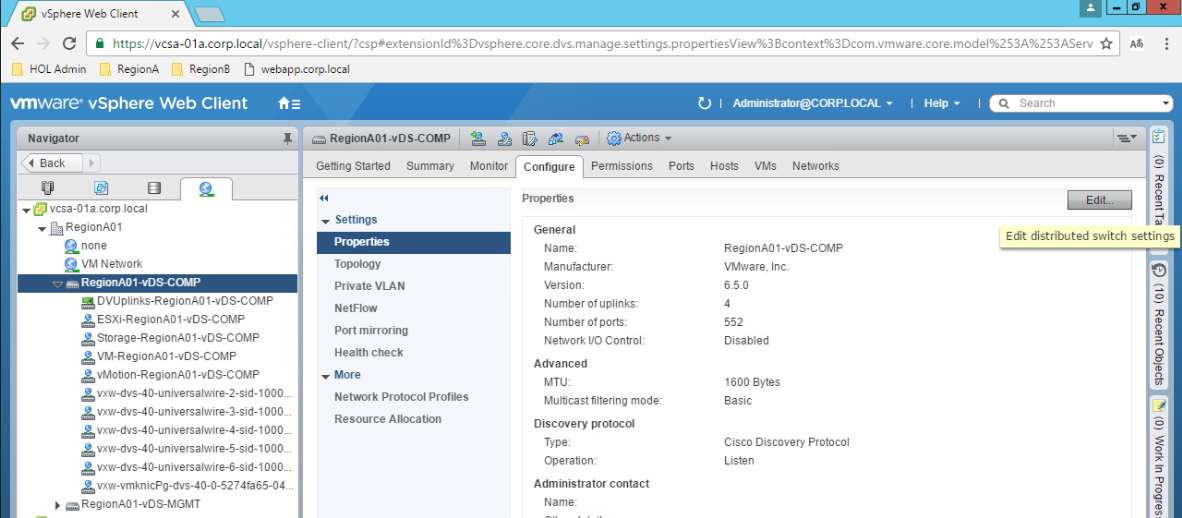
Task: Click the refresh icon in the header
Action: pos(705,103)
